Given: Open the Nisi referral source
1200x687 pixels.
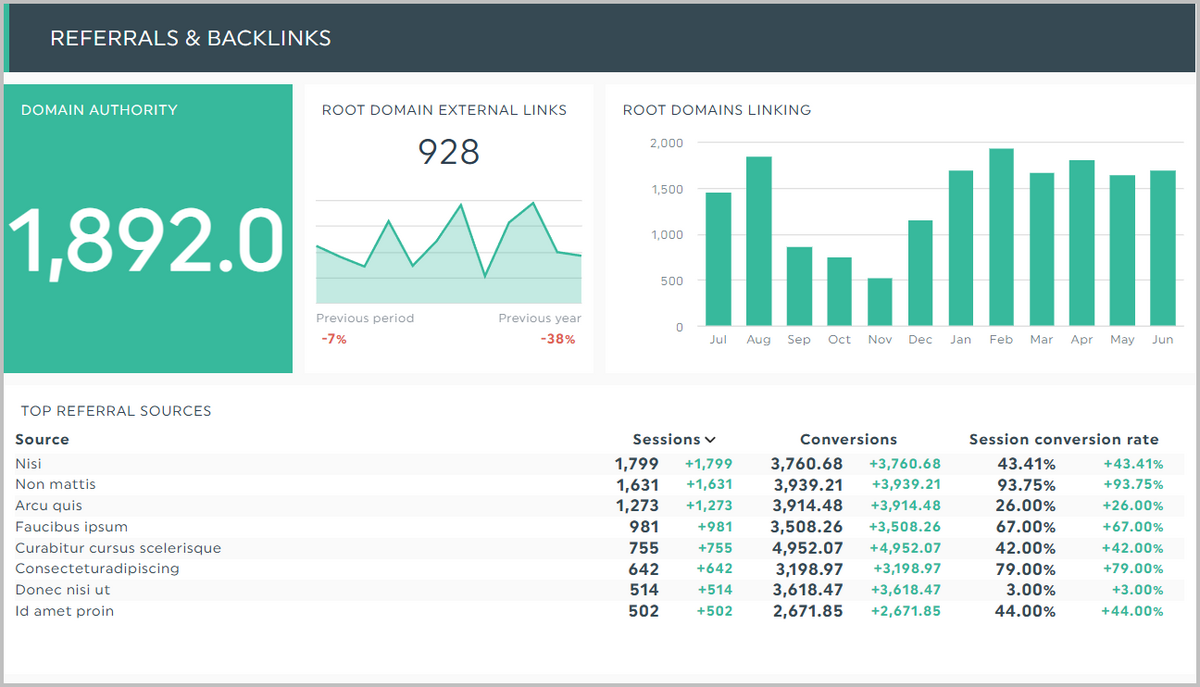Looking at the screenshot, I should pyautogui.click(x=28, y=463).
